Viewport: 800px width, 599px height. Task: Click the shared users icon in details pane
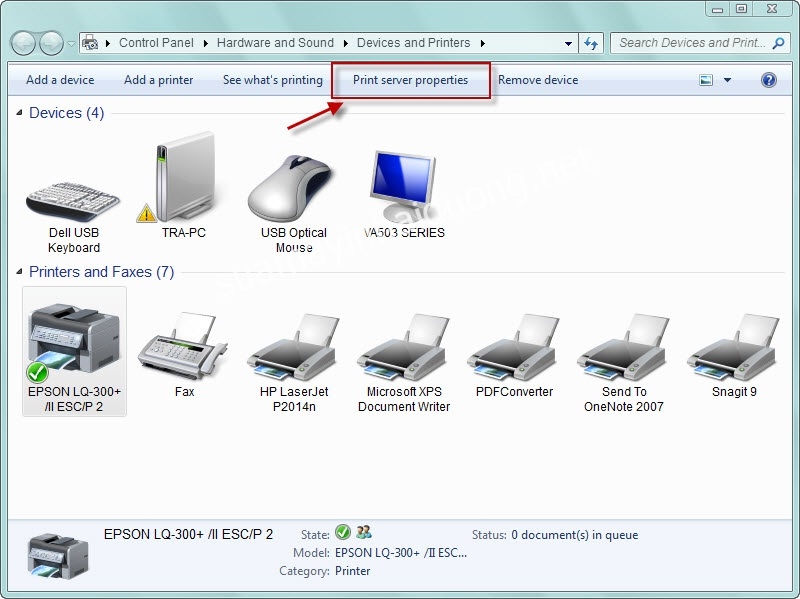click(x=364, y=532)
